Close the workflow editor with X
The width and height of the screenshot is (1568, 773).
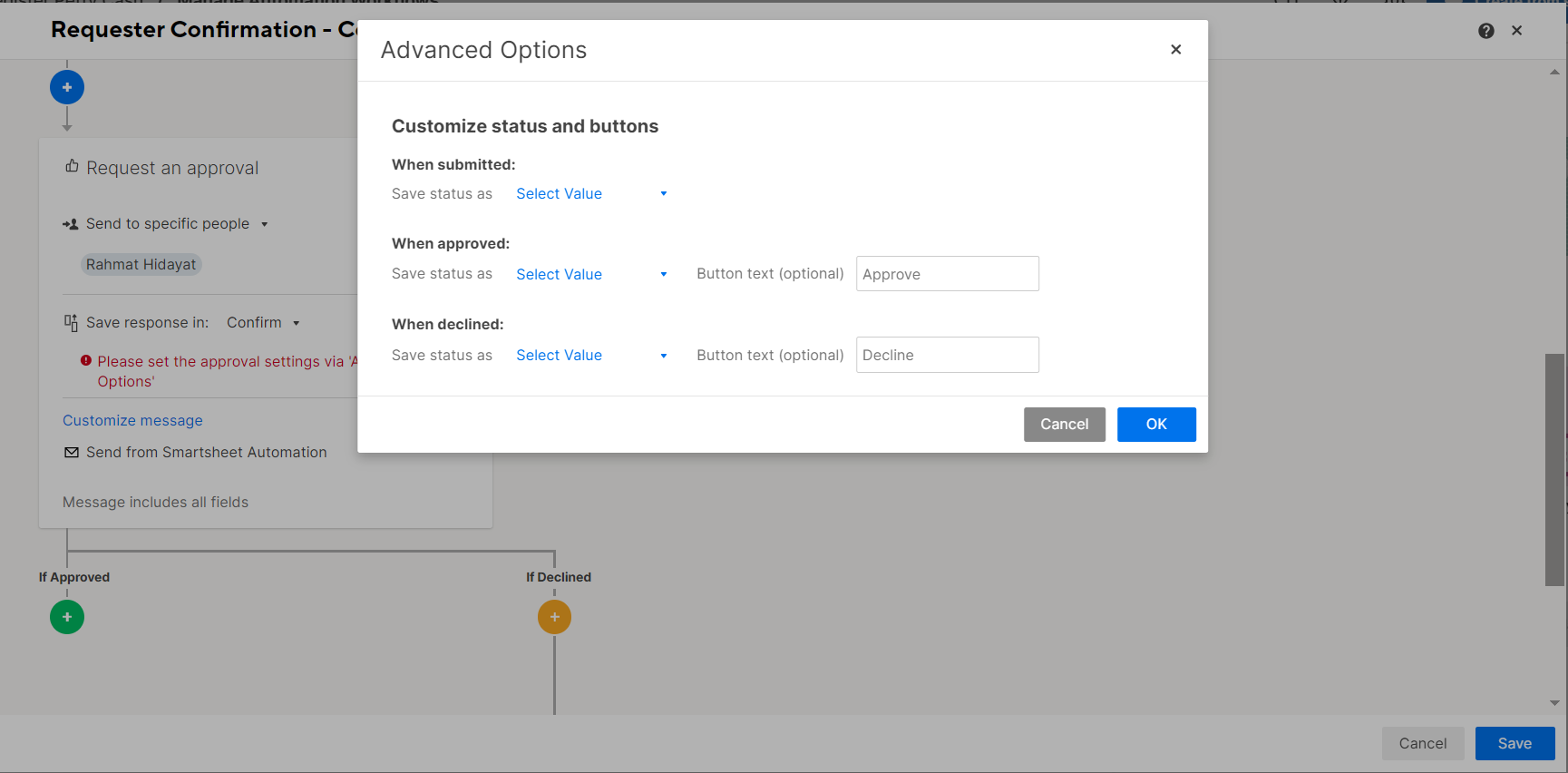pyautogui.click(x=1516, y=31)
